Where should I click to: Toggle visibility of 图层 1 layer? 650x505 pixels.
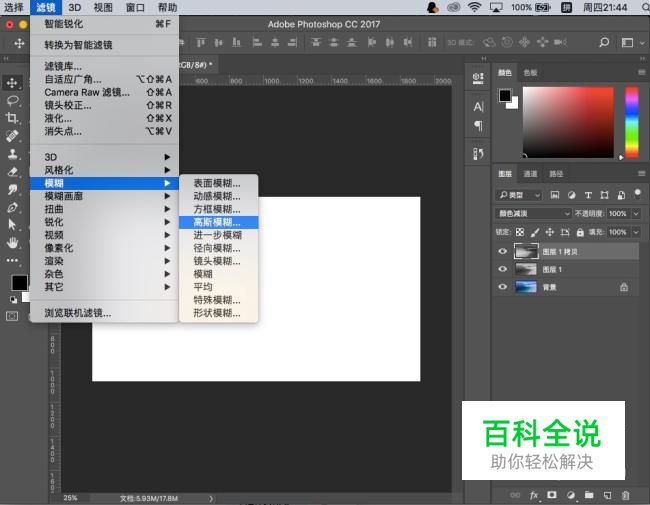point(503,269)
